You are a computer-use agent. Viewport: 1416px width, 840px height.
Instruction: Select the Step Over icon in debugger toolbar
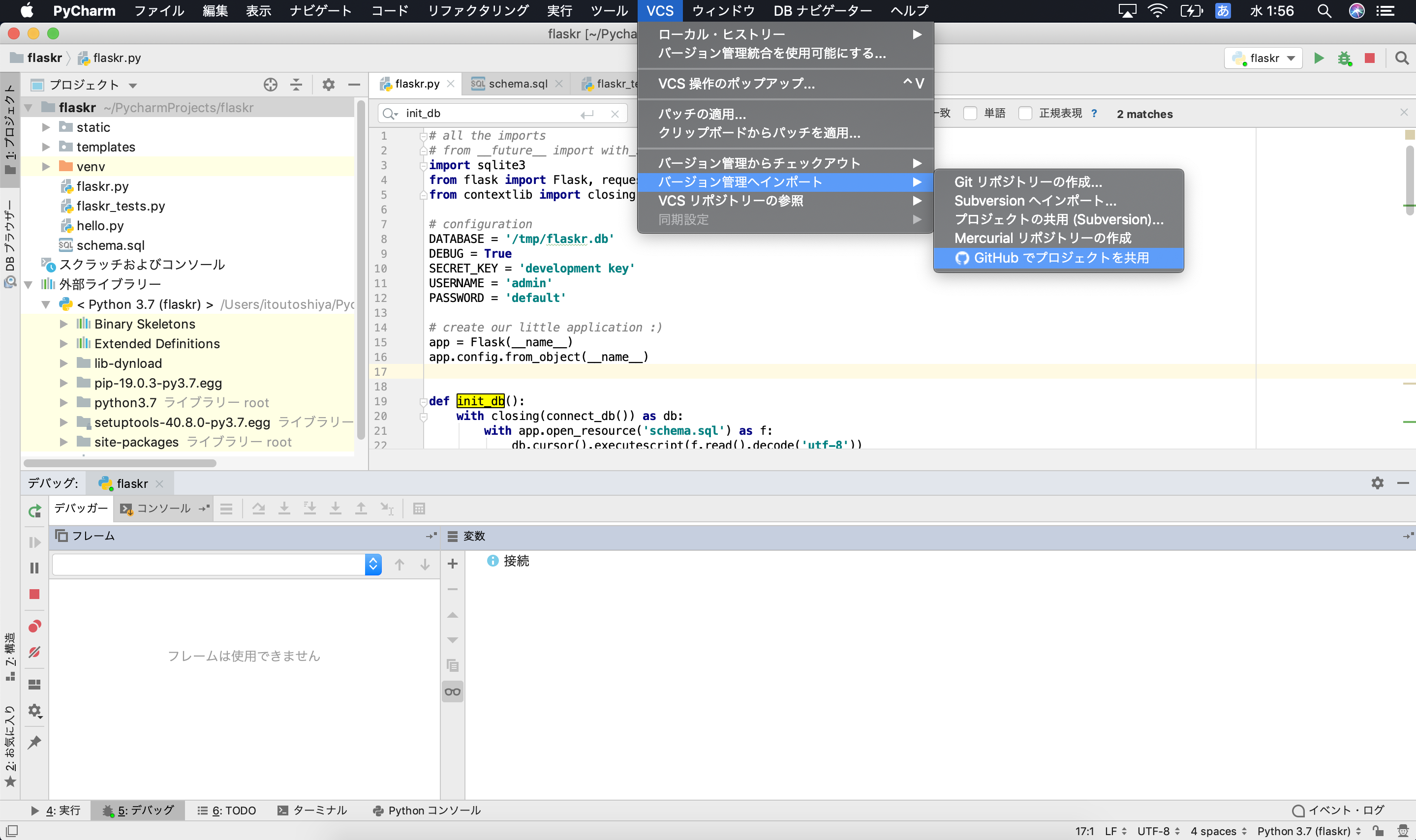259,508
